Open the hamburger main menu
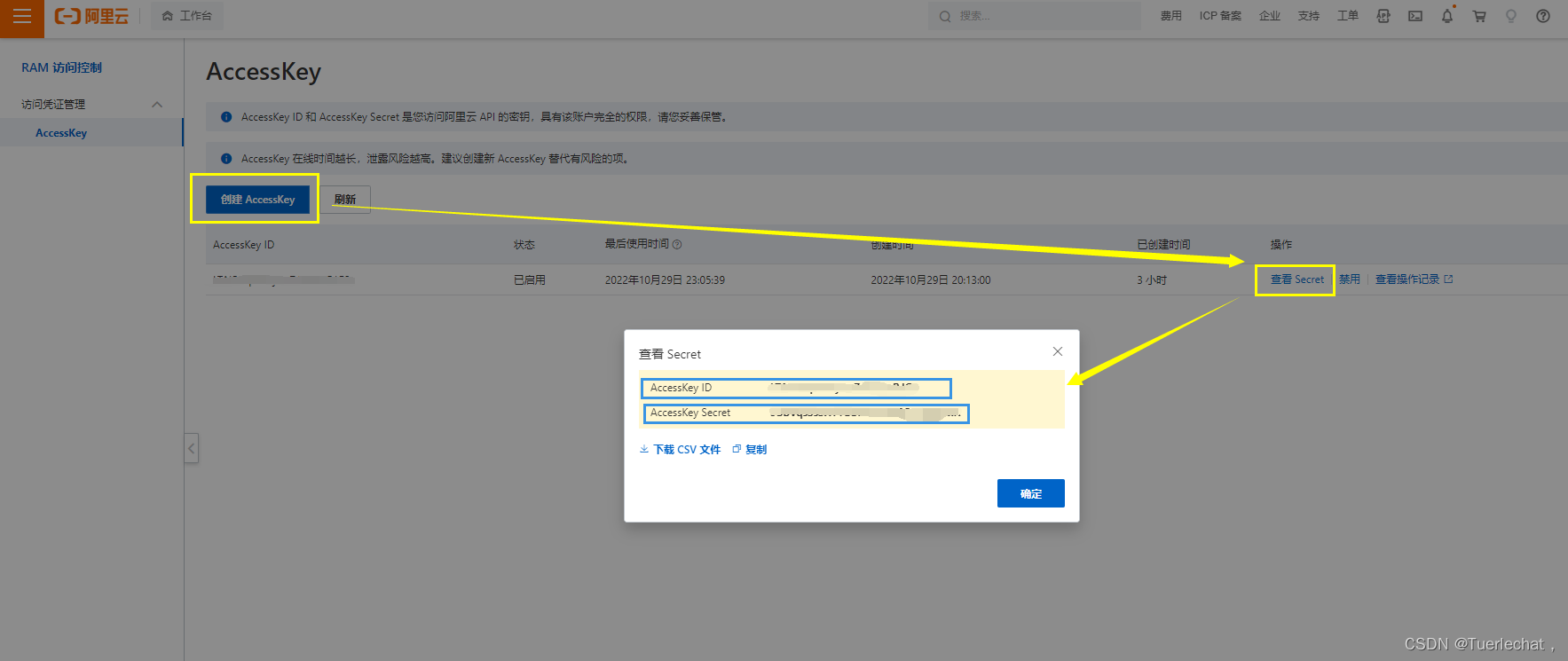This screenshot has height=661, width=1568. pyautogui.click(x=21, y=16)
